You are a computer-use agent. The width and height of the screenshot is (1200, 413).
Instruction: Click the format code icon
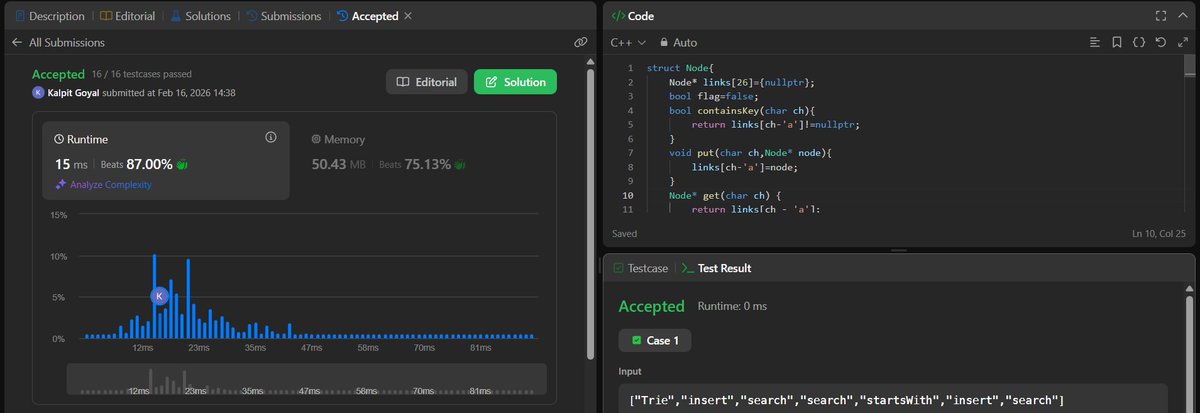point(1094,43)
